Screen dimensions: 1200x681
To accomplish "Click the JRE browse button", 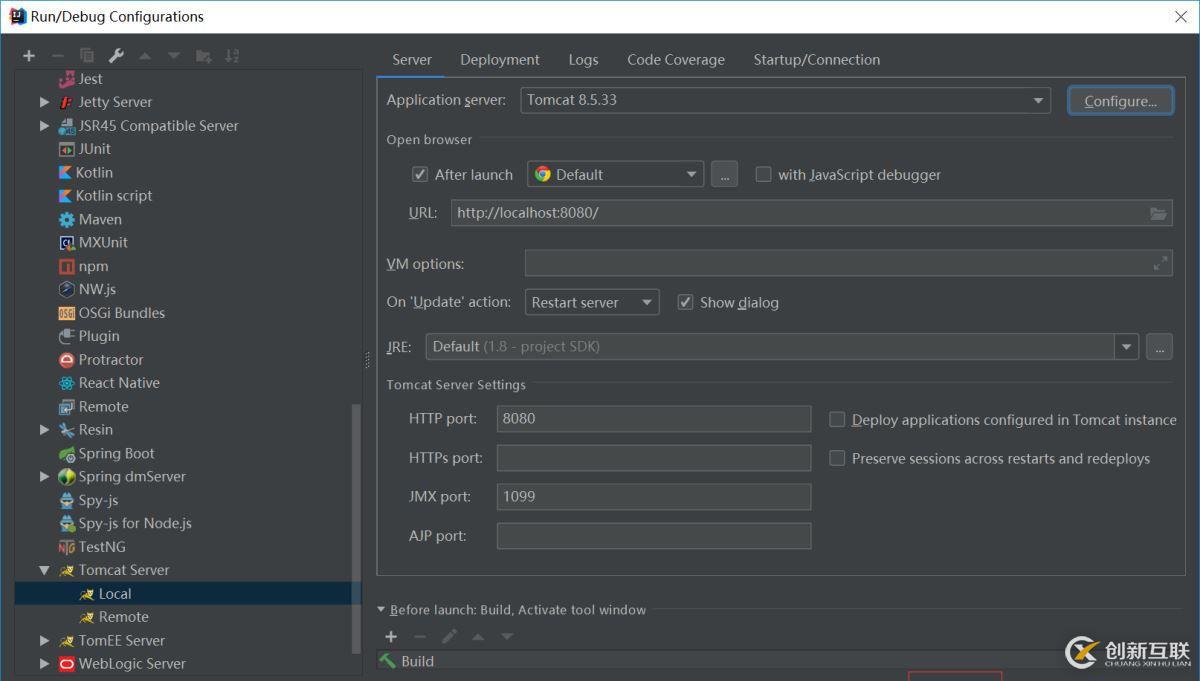I will [x=1159, y=346].
